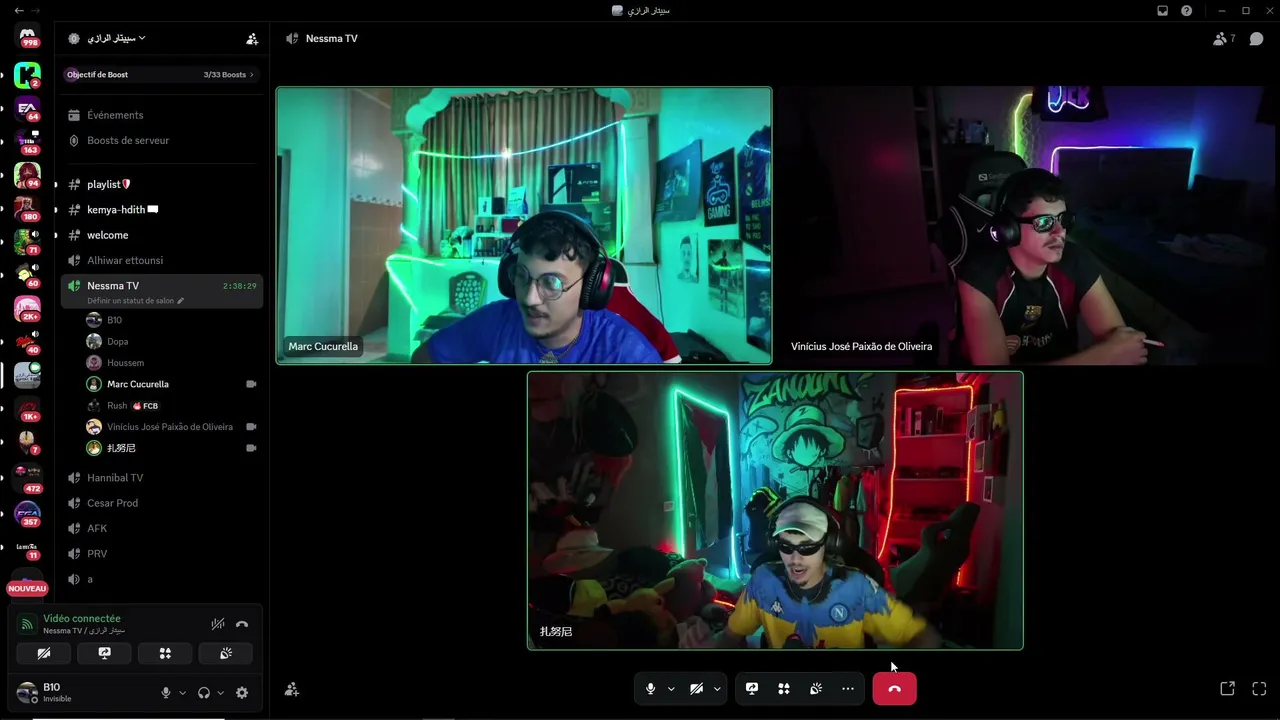
Task: Open the server icon showing badge 163
Action: [x=28, y=142]
